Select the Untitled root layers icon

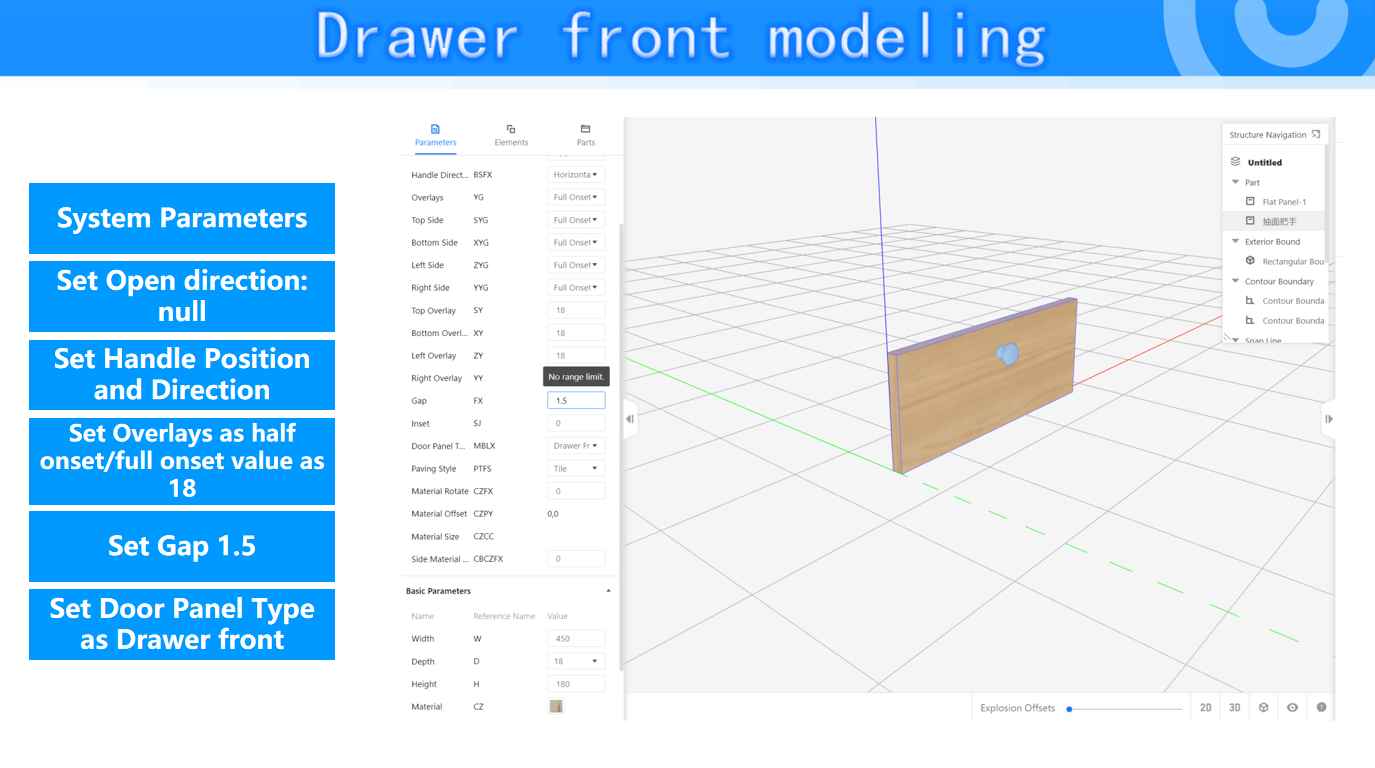pos(1235,161)
